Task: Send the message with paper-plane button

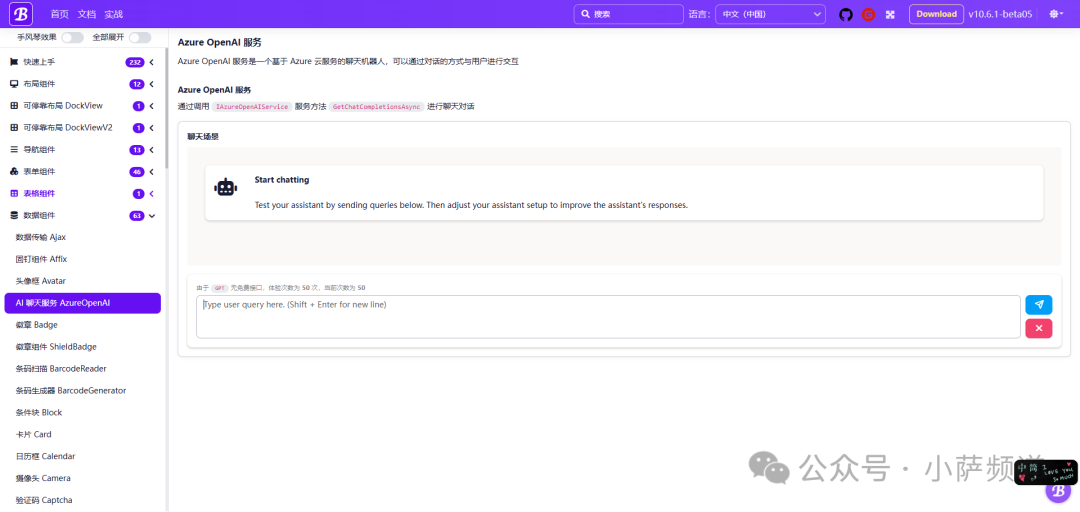Action: pos(1039,305)
